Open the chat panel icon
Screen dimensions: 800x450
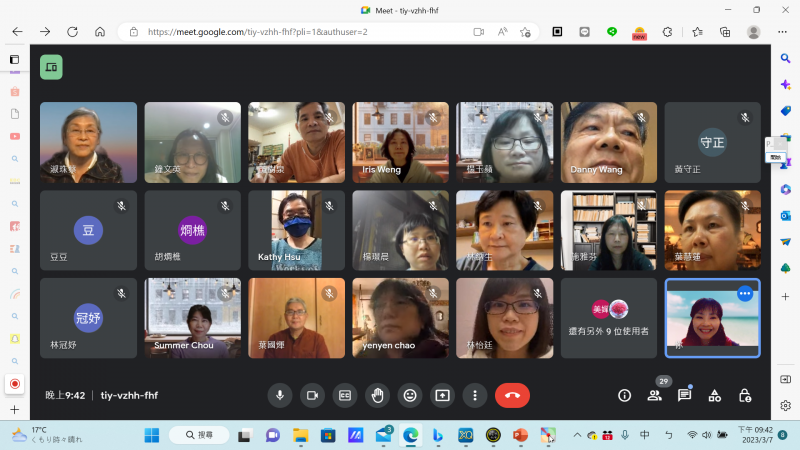point(685,395)
